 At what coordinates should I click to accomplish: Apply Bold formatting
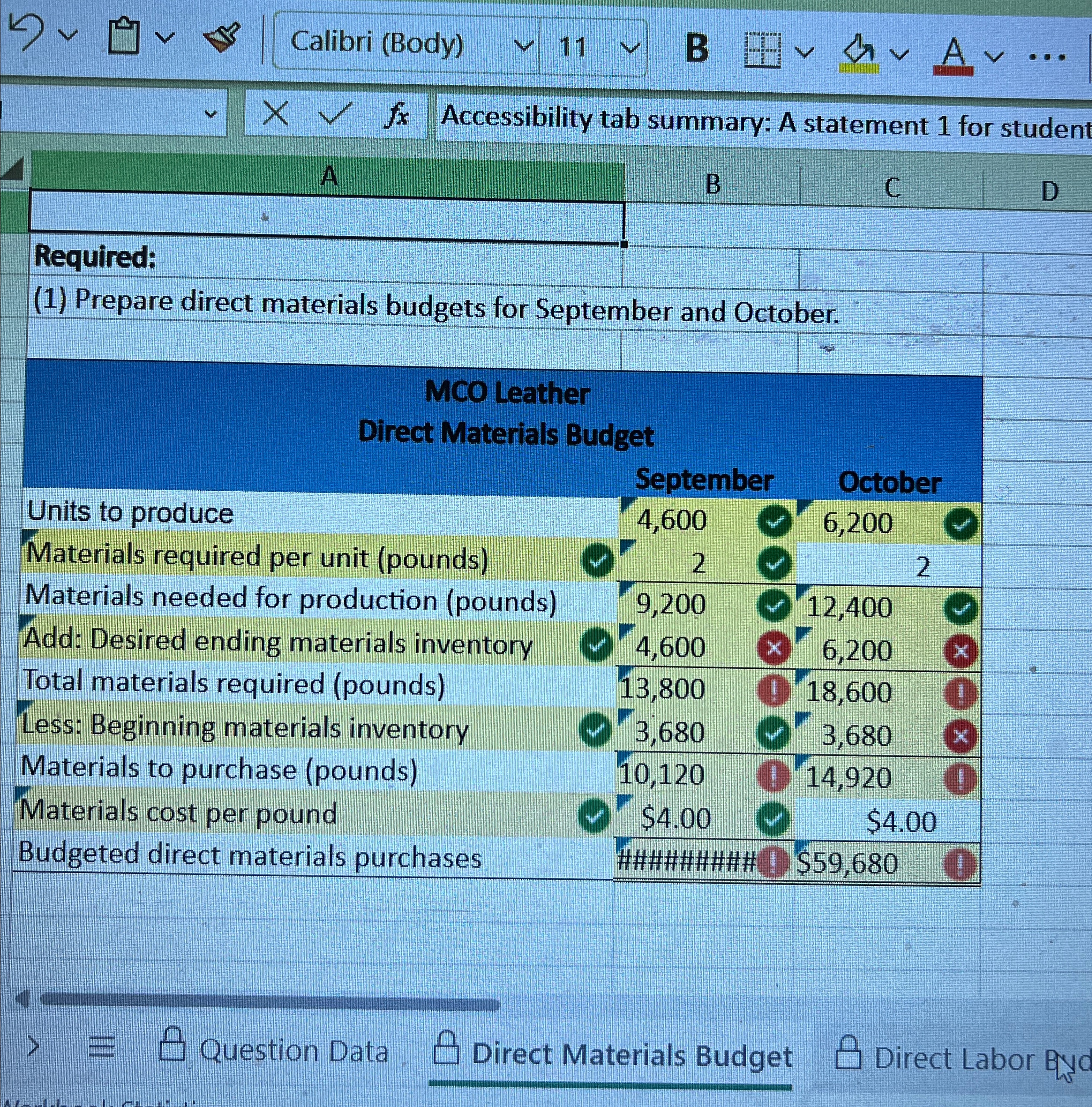pyautogui.click(x=697, y=46)
